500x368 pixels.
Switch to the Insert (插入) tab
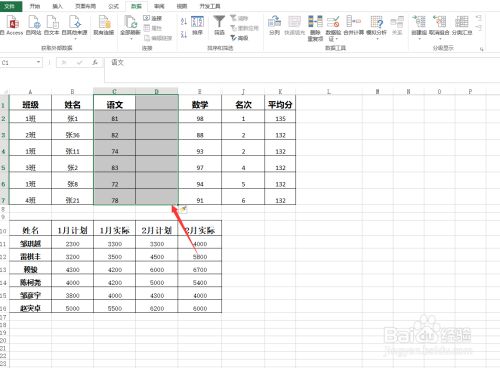coord(57,6)
